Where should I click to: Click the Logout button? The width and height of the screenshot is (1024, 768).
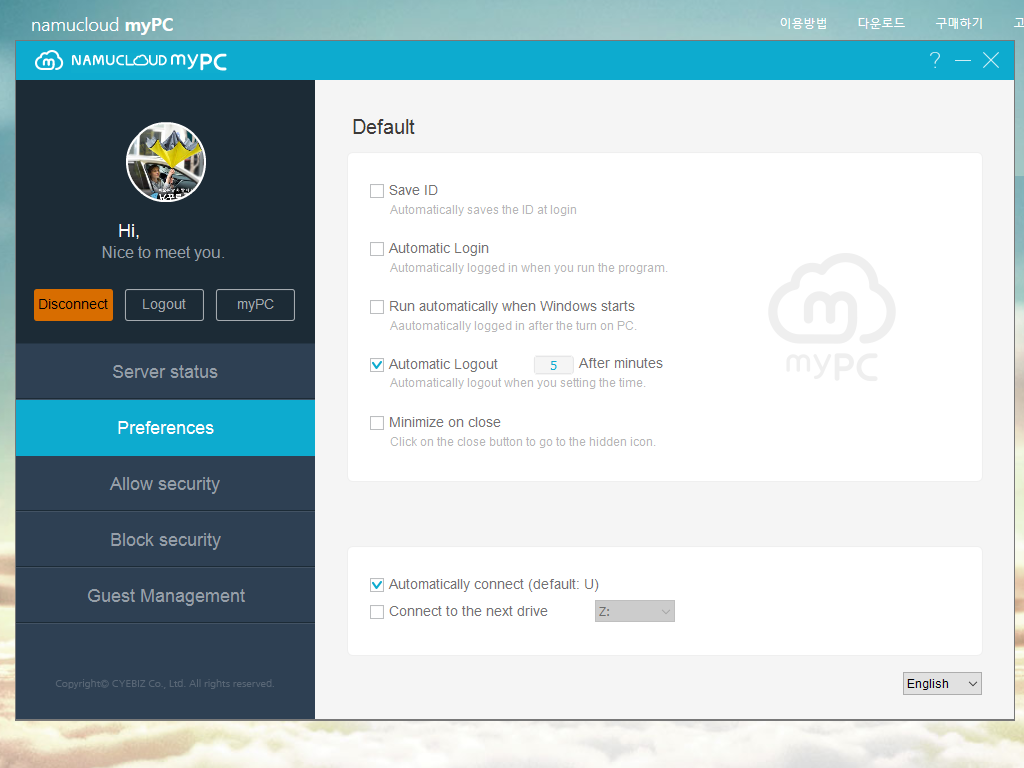click(164, 304)
